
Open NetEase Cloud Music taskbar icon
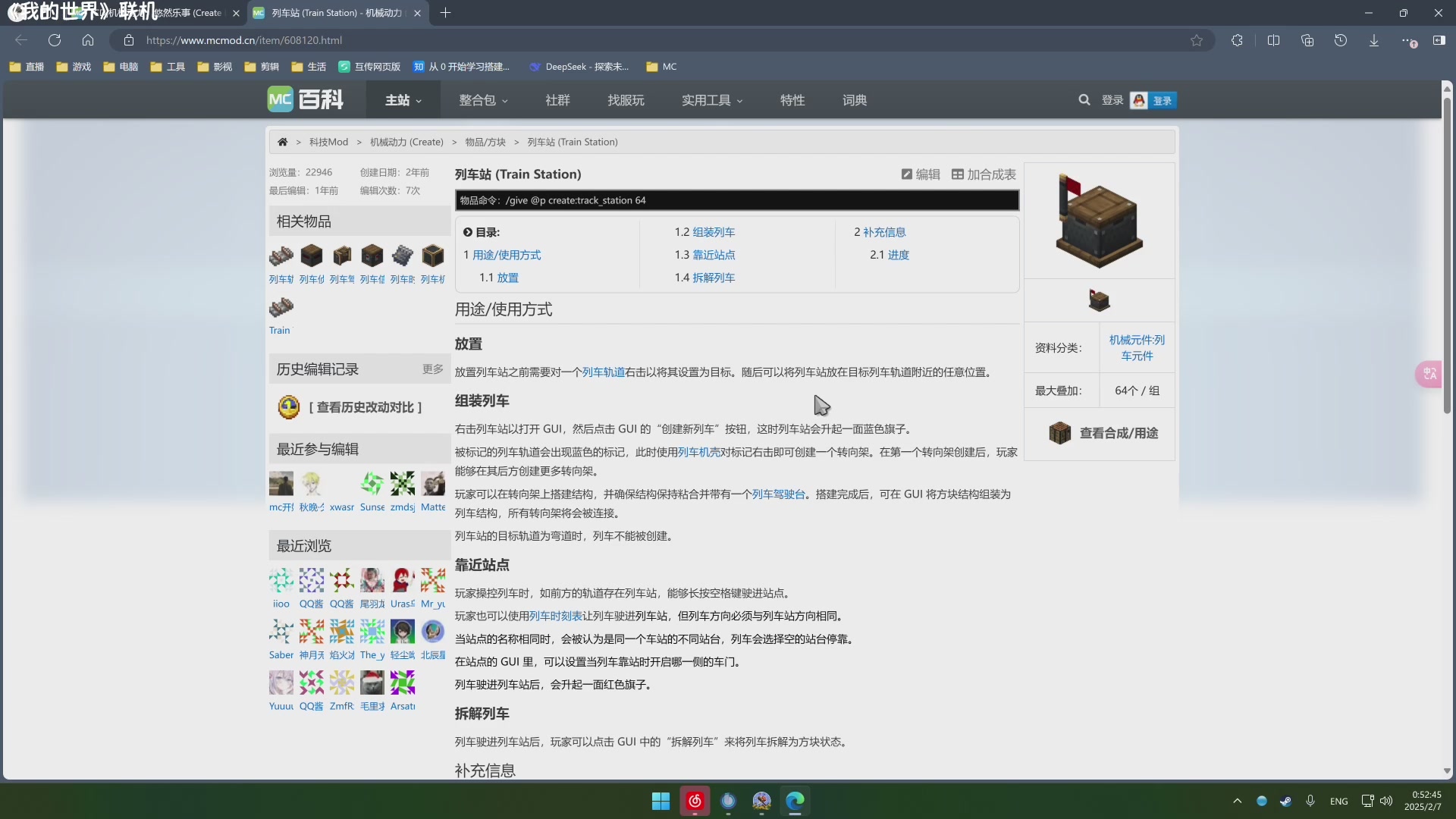click(695, 801)
